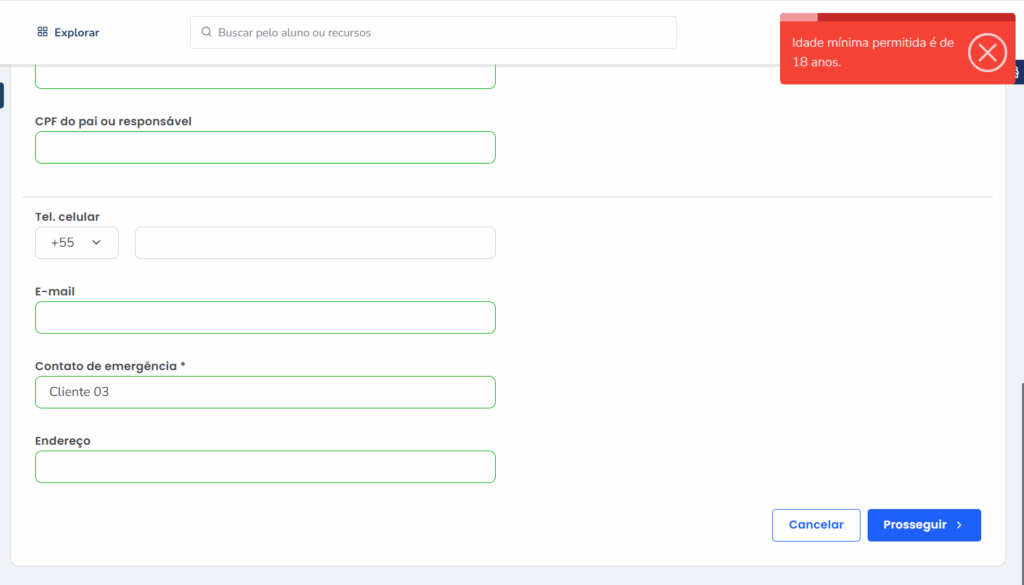
Task: Expand country code list via chevron arrow
Action: tap(97, 243)
